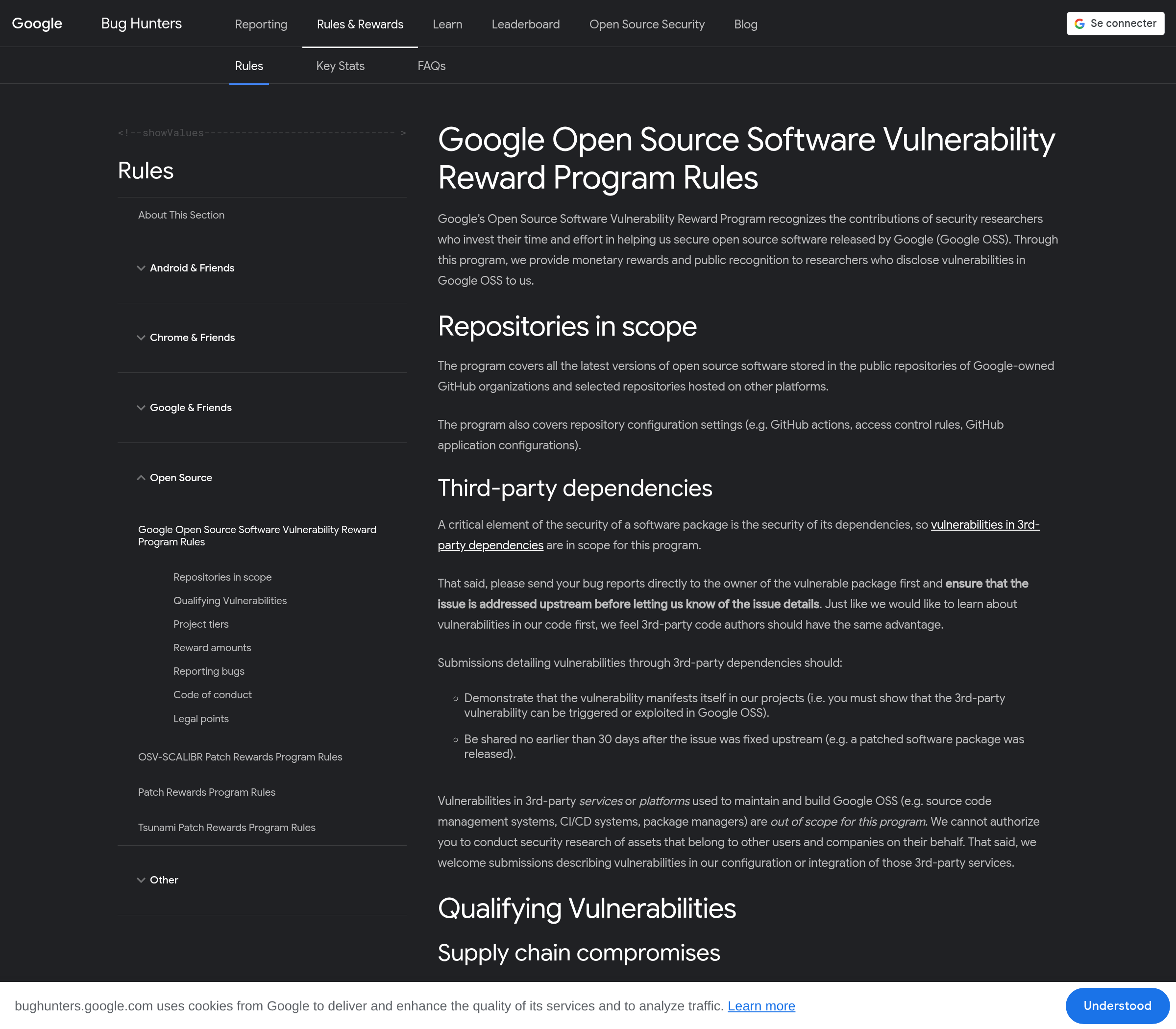
Task: Open the Reporting menu item
Action: pos(261,24)
